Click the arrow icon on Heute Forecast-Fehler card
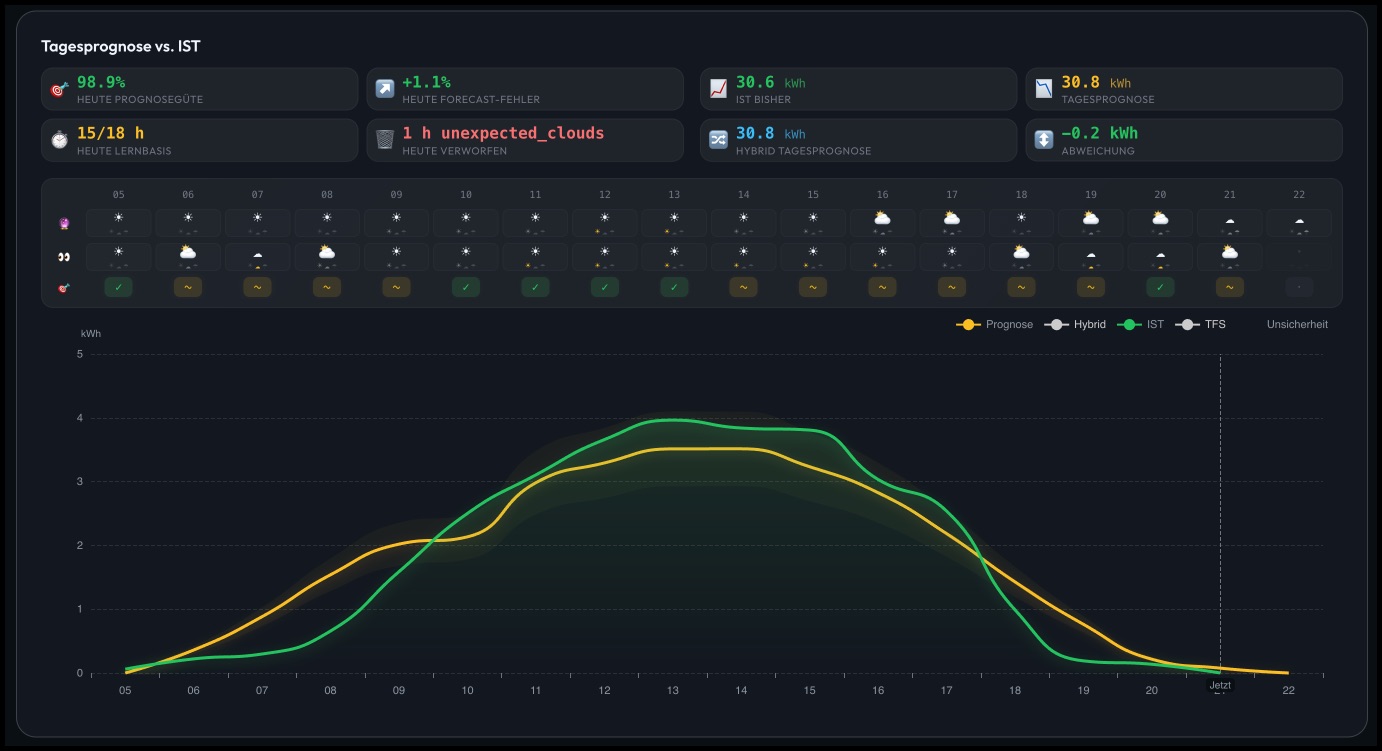The height and width of the screenshot is (751, 1382). (x=384, y=89)
